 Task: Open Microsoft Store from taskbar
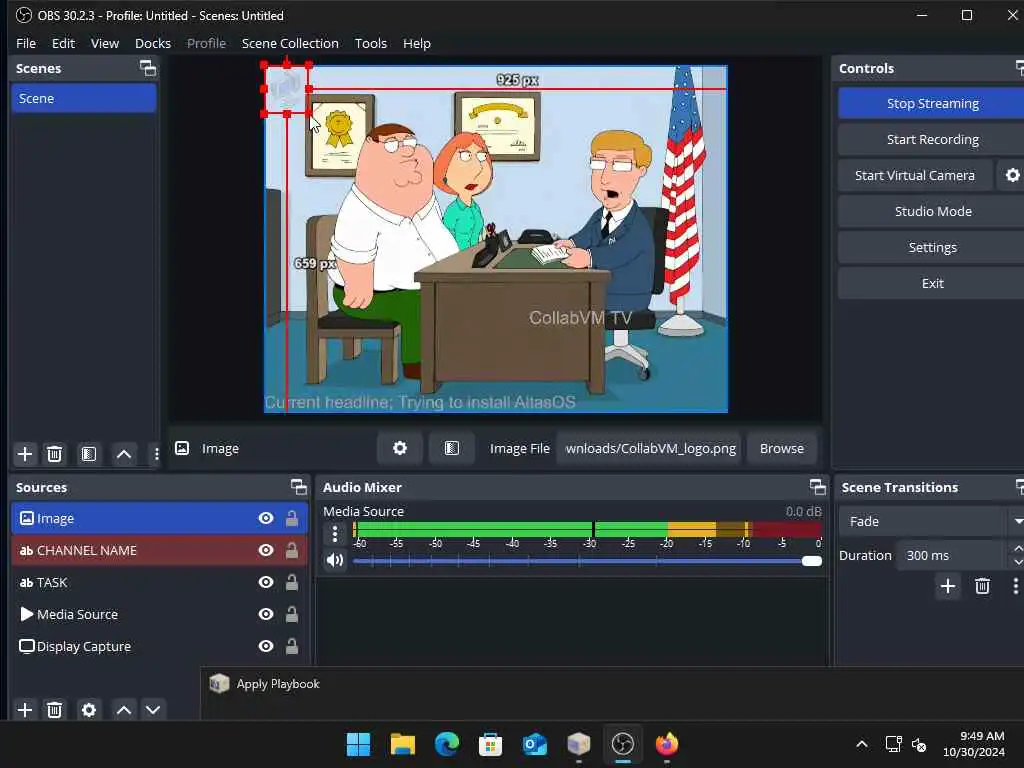pos(490,744)
